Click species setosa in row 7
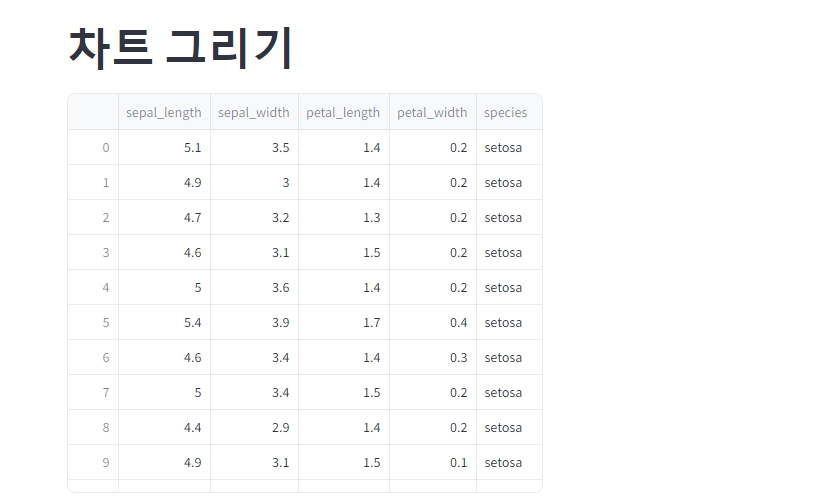Image resolution: width=830 pixels, height=503 pixels. (x=509, y=392)
